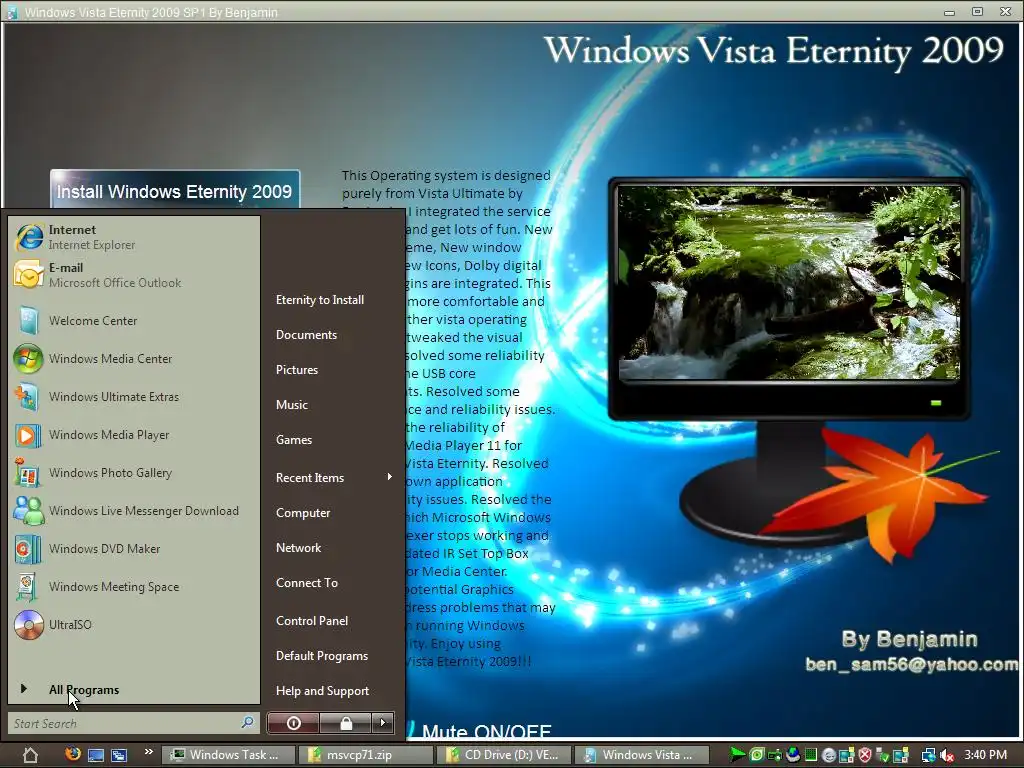Open Pictures from Start menu
1024x768 pixels.
pyautogui.click(x=296, y=370)
